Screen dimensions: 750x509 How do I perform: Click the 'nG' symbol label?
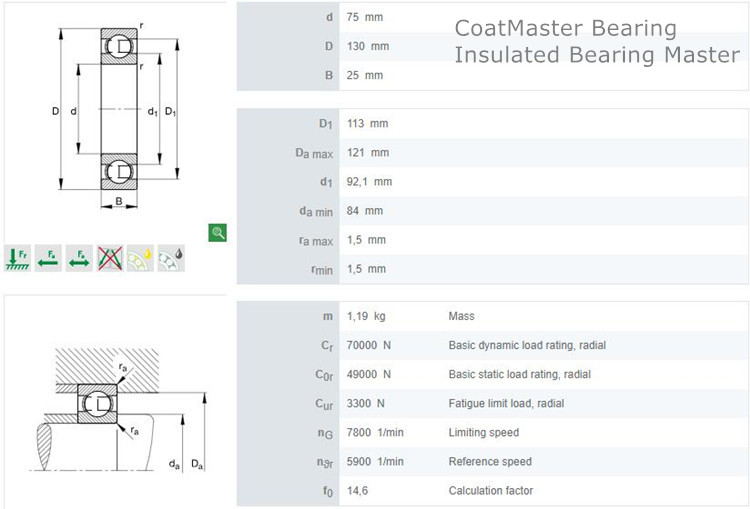325,433
